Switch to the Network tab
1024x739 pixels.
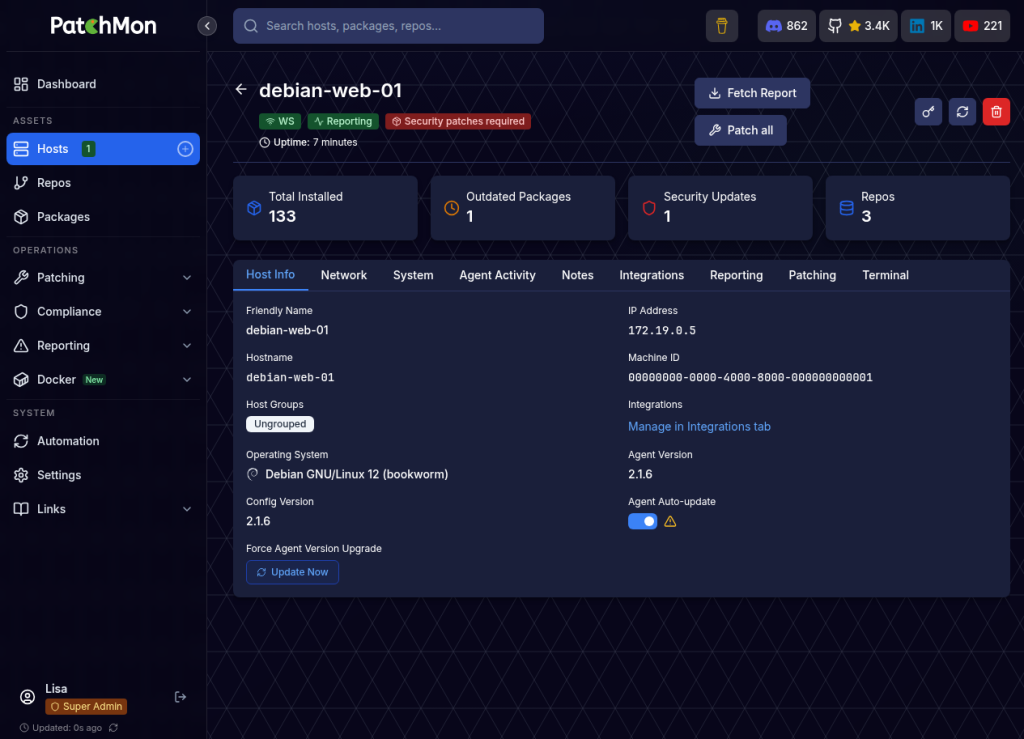344,275
